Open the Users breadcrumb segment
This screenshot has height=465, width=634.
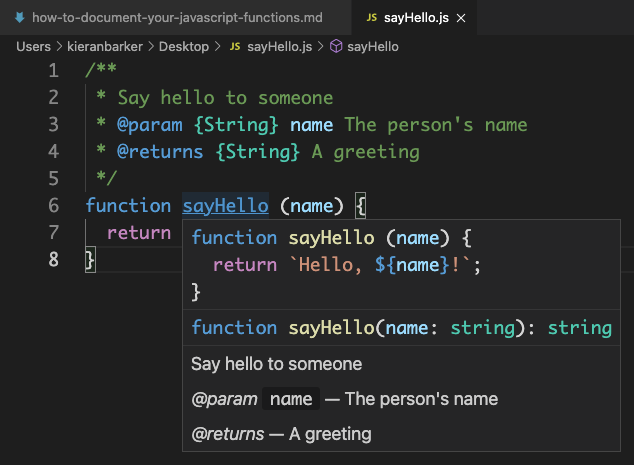click(33, 46)
